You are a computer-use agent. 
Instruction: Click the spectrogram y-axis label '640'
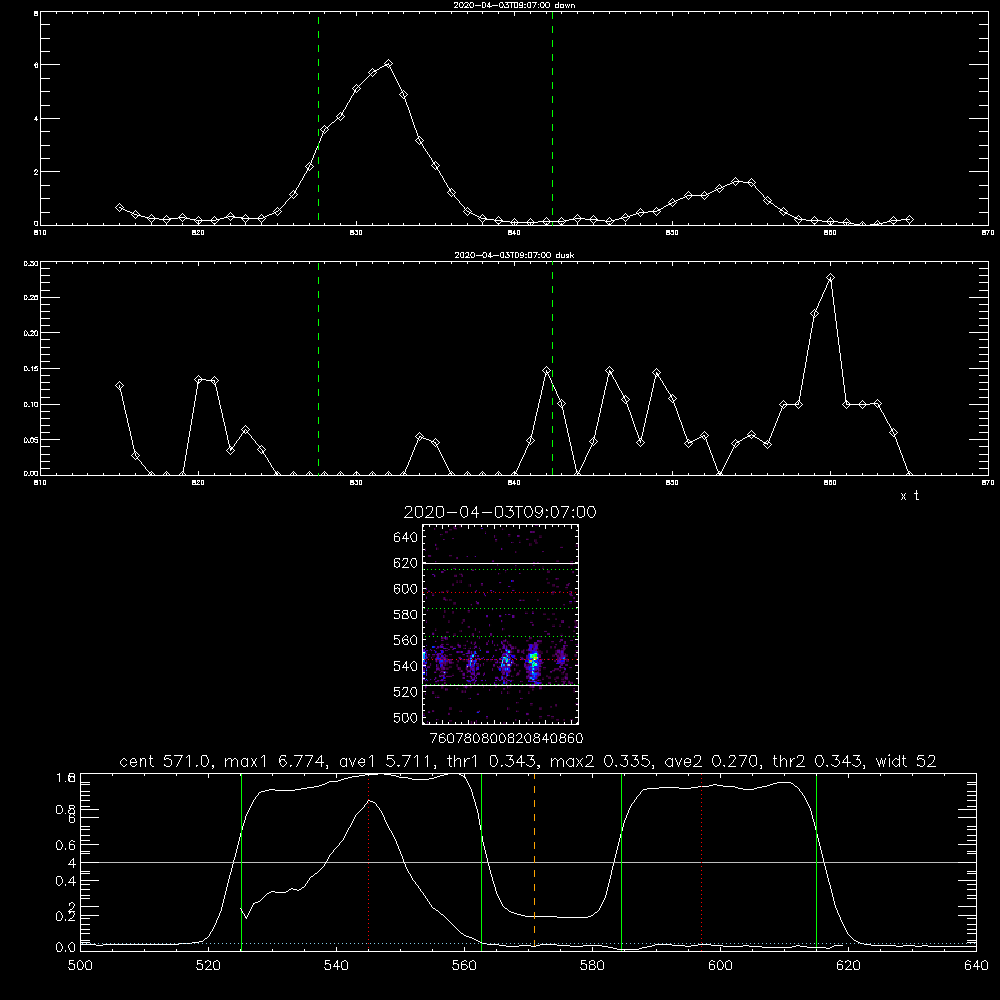pyautogui.click(x=406, y=538)
